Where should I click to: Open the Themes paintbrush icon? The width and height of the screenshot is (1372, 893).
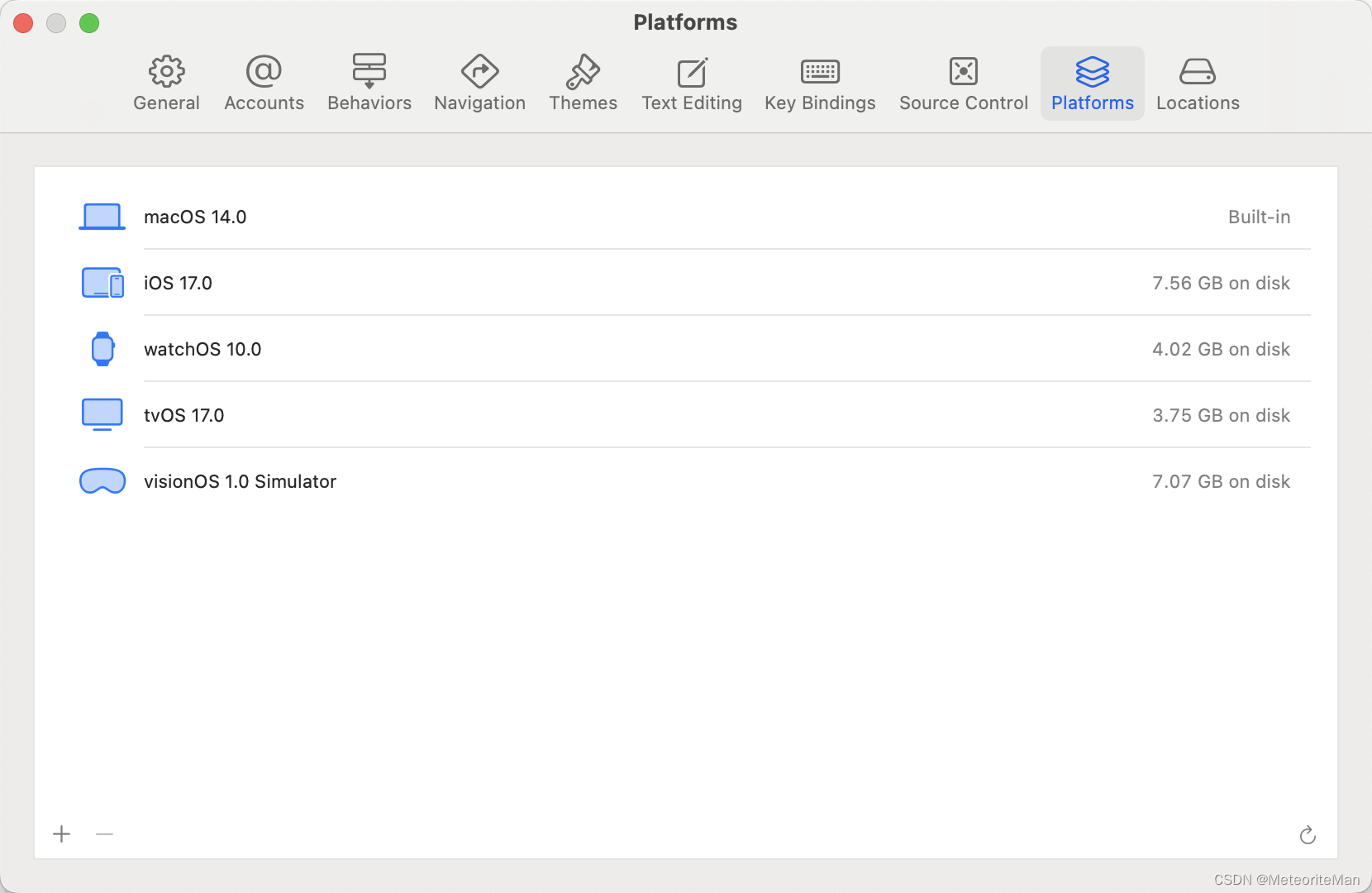[x=583, y=72]
